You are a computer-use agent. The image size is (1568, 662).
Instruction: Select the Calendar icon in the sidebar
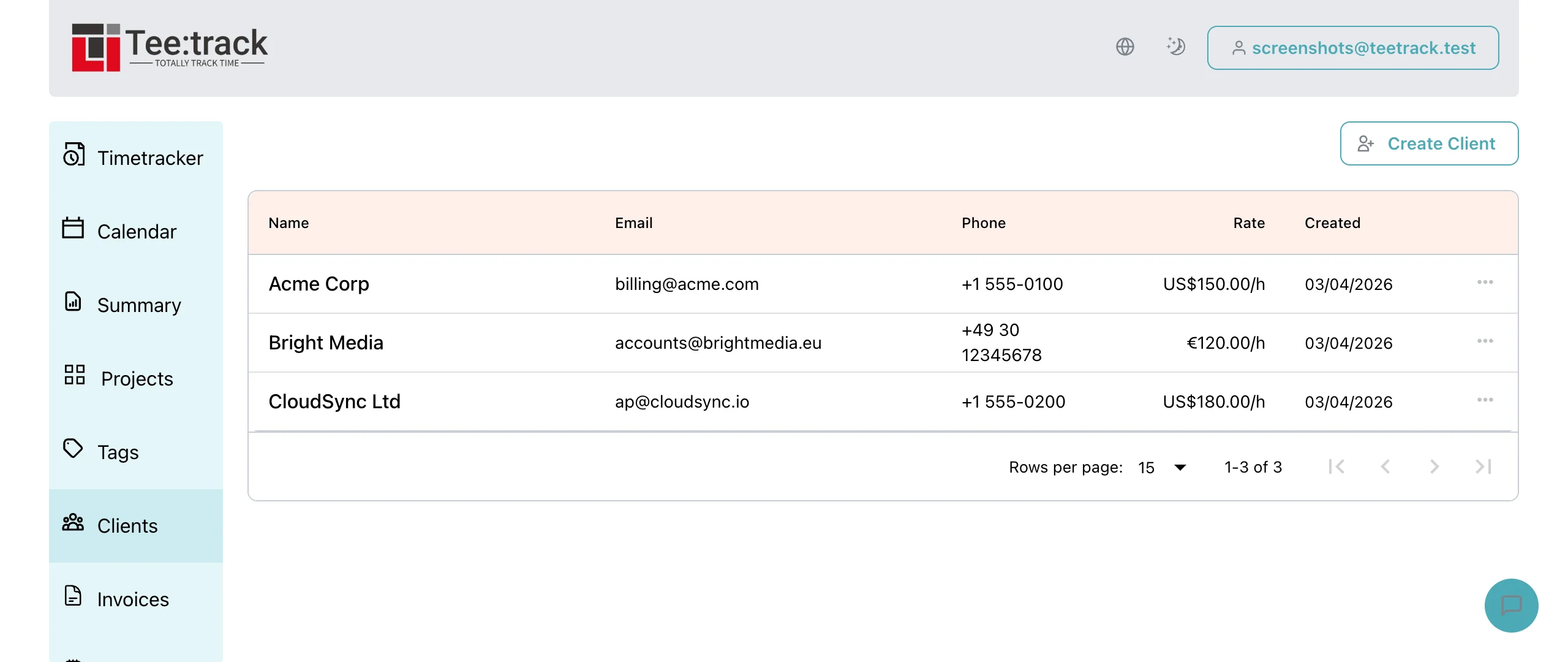pos(73,230)
